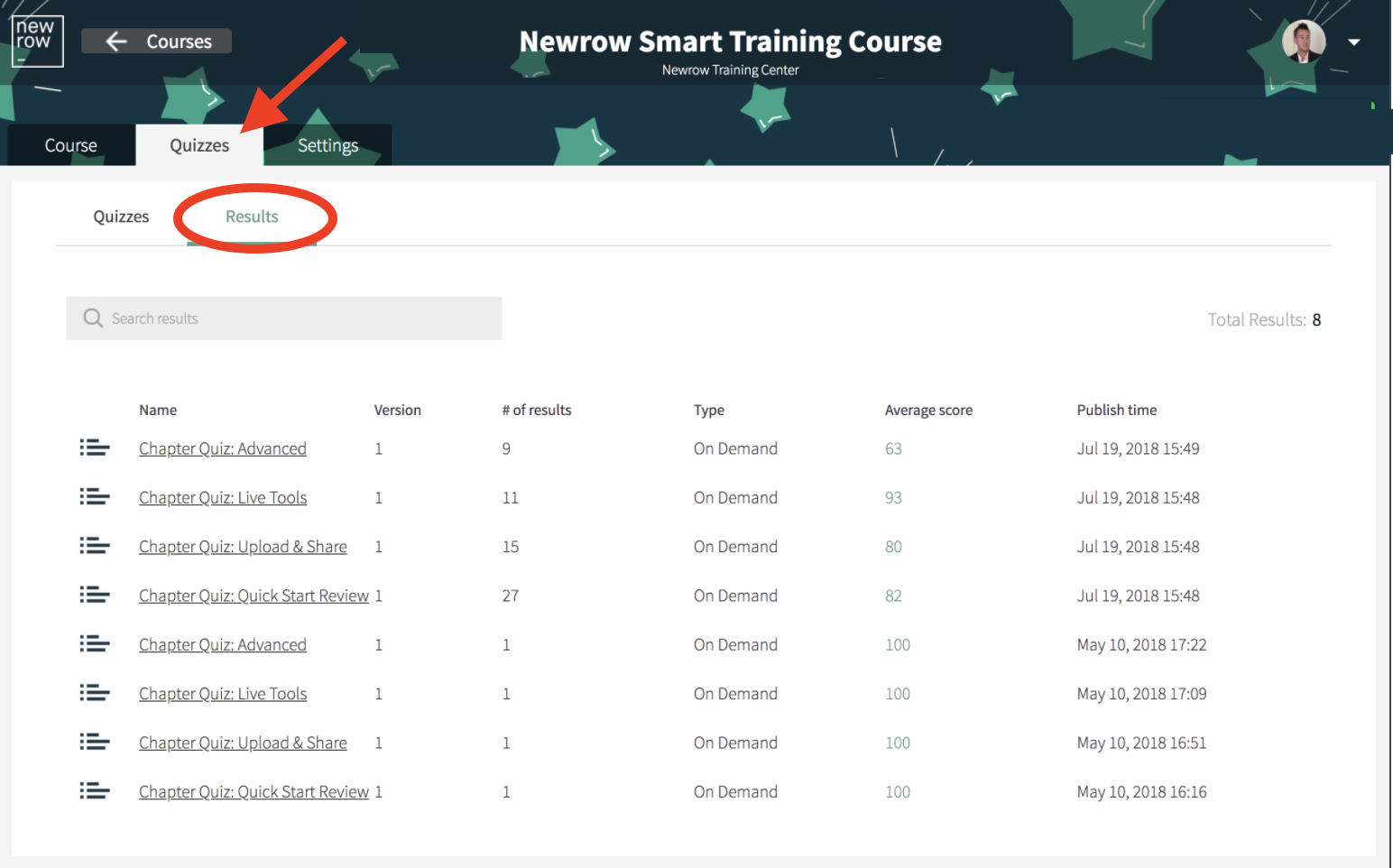Click the Publish time column header
The width and height of the screenshot is (1393, 868).
1117,410
